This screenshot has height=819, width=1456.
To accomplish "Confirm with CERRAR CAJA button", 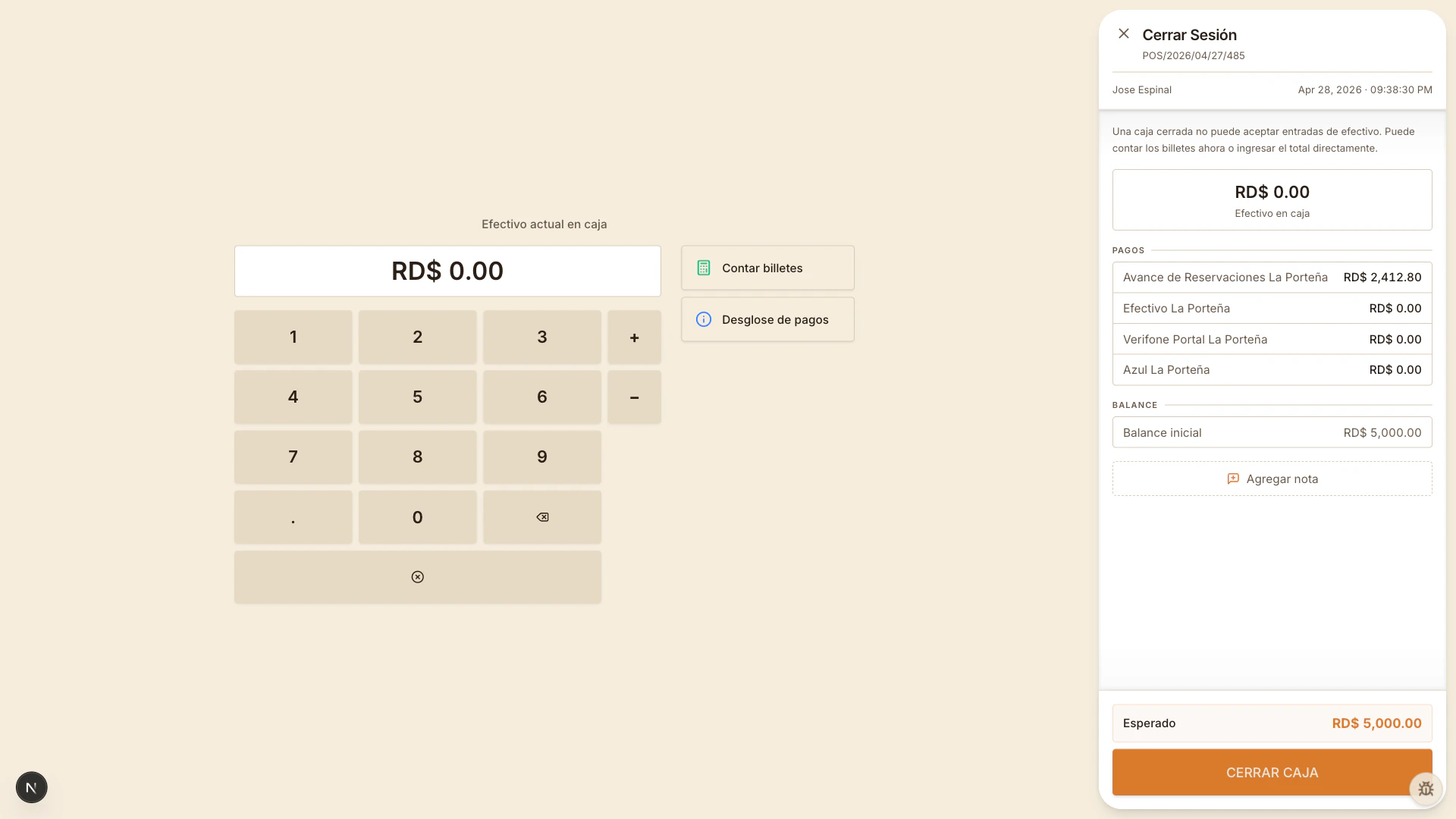I will click(x=1272, y=773).
